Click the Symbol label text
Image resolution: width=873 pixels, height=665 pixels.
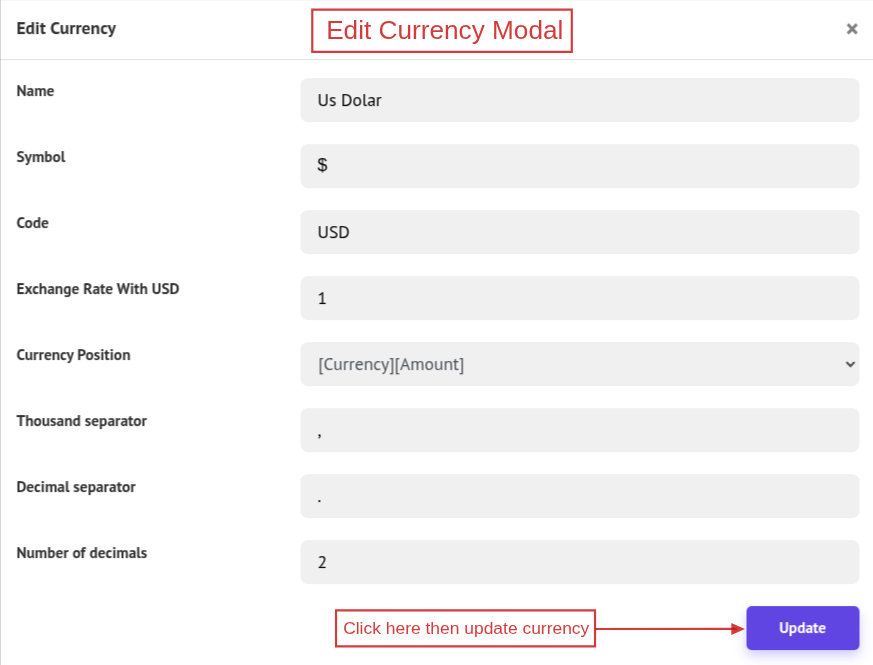point(41,157)
